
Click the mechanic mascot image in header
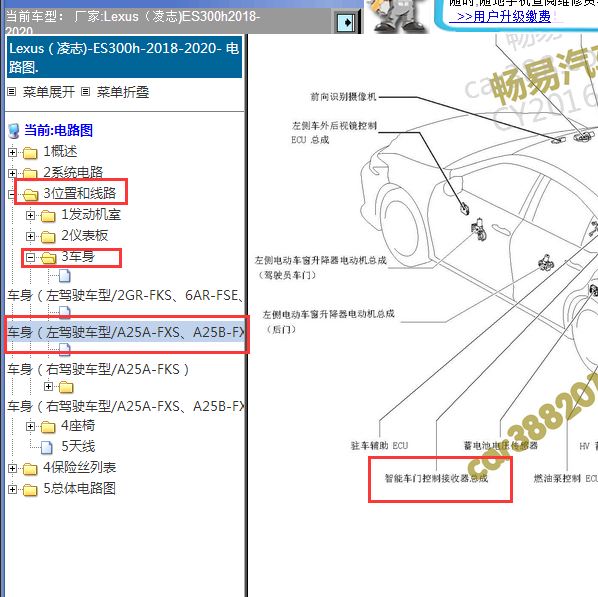tap(399, 16)
